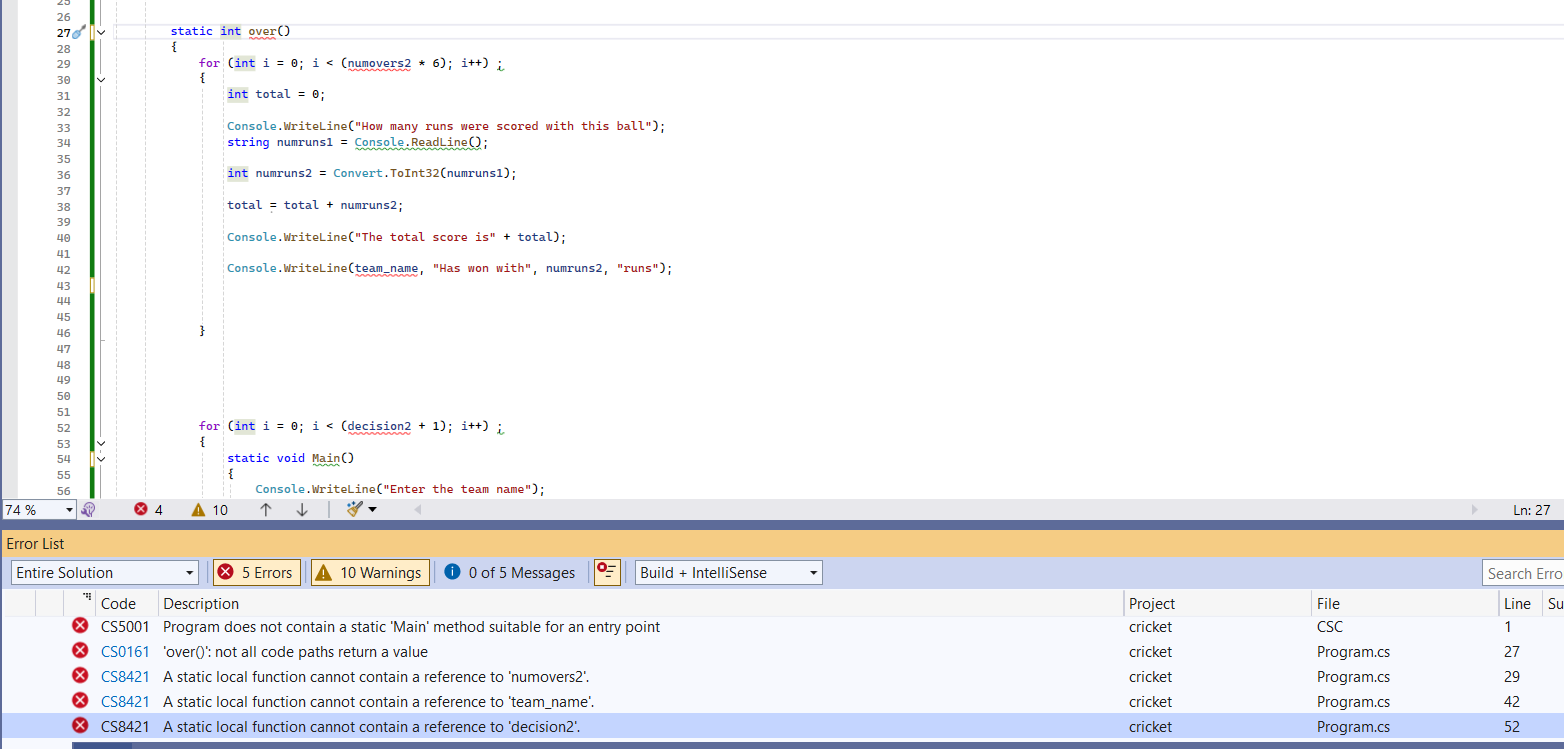Open CS8421 link for 'decision2' error
This screenshot has width=1564, height=749.
click(125, 727)
